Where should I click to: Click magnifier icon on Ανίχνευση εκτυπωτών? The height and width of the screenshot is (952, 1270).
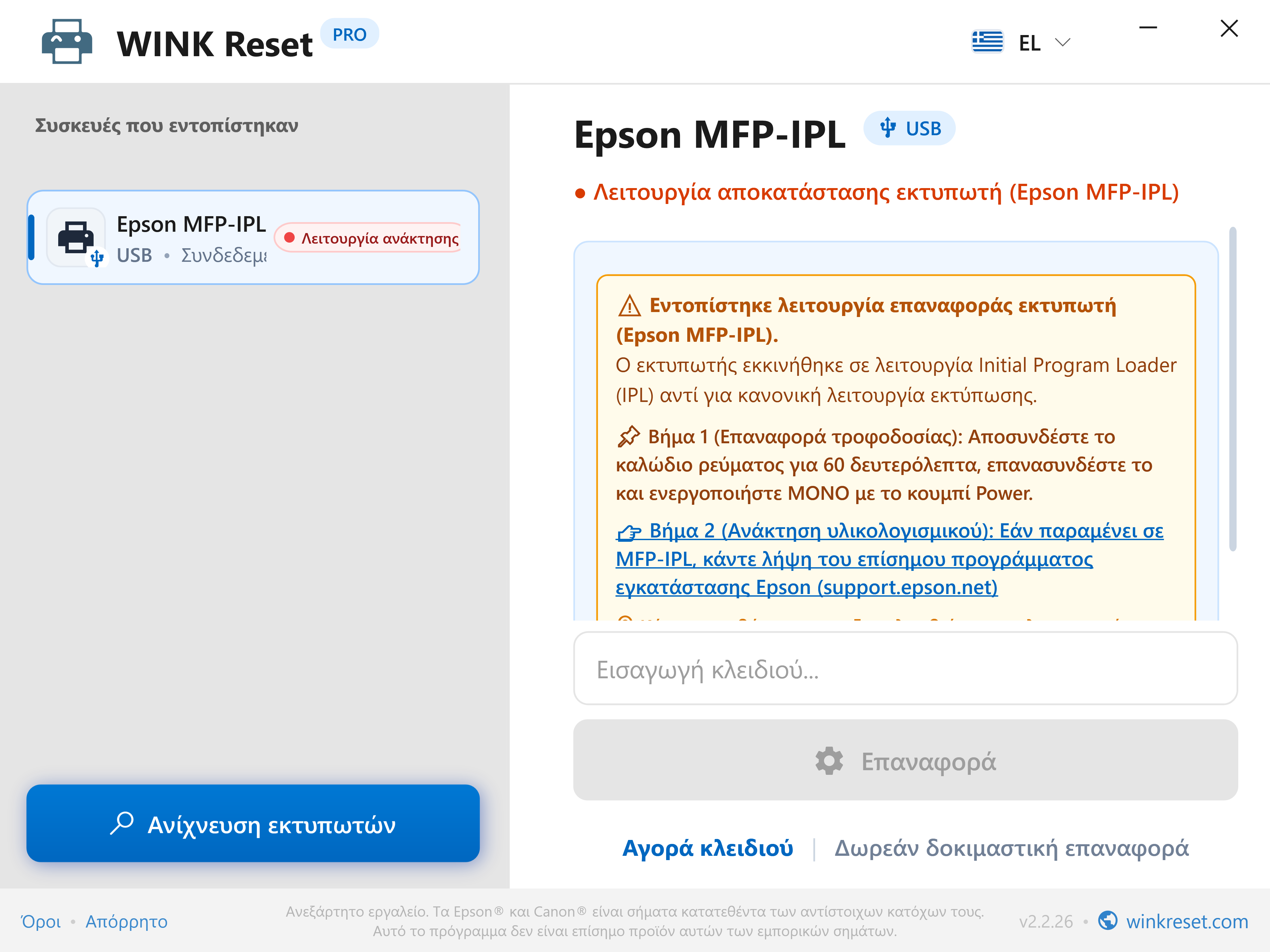click(122, 823)
